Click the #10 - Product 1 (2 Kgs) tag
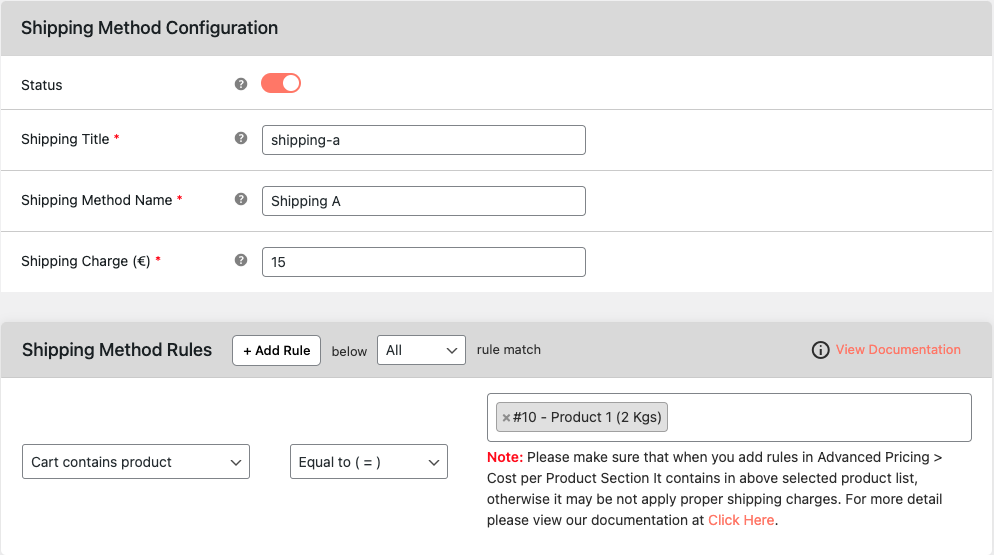Viewport: 994px width, 555px height. click(x=587, y=417)
